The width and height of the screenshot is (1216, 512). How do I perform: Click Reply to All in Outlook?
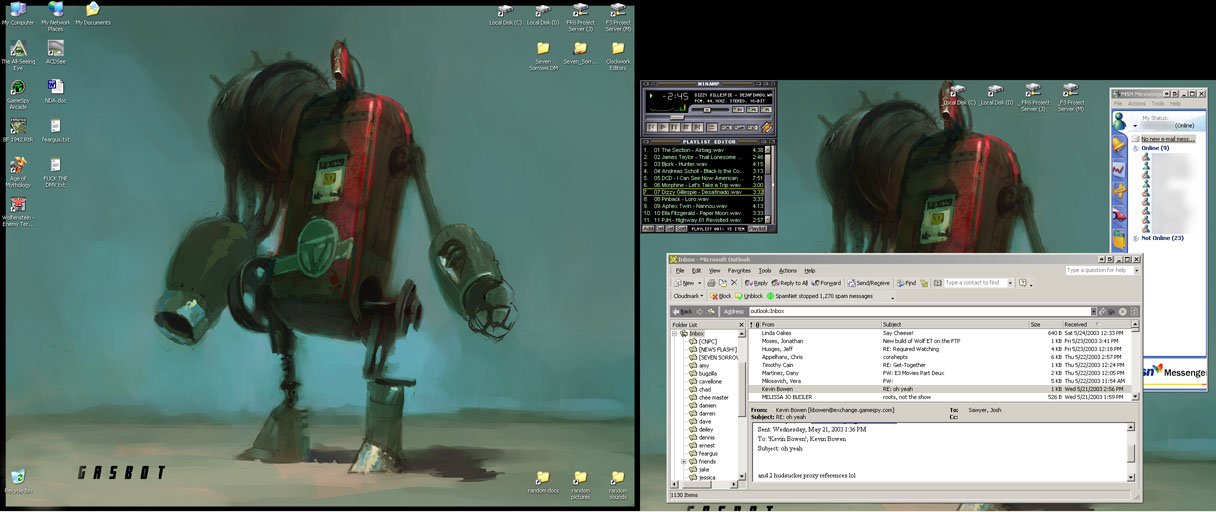pyautogui.click(x=790, y=283)
